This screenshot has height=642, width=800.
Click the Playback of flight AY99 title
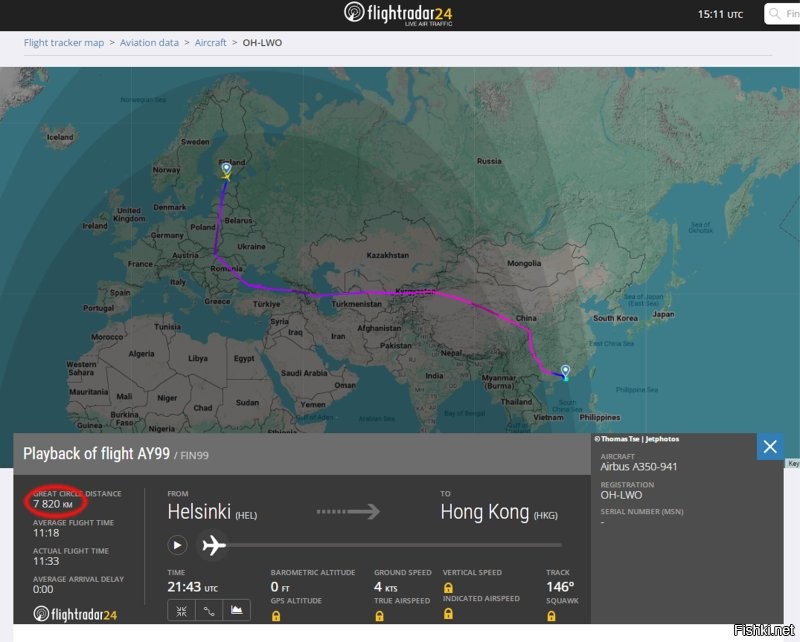[96, 454]
